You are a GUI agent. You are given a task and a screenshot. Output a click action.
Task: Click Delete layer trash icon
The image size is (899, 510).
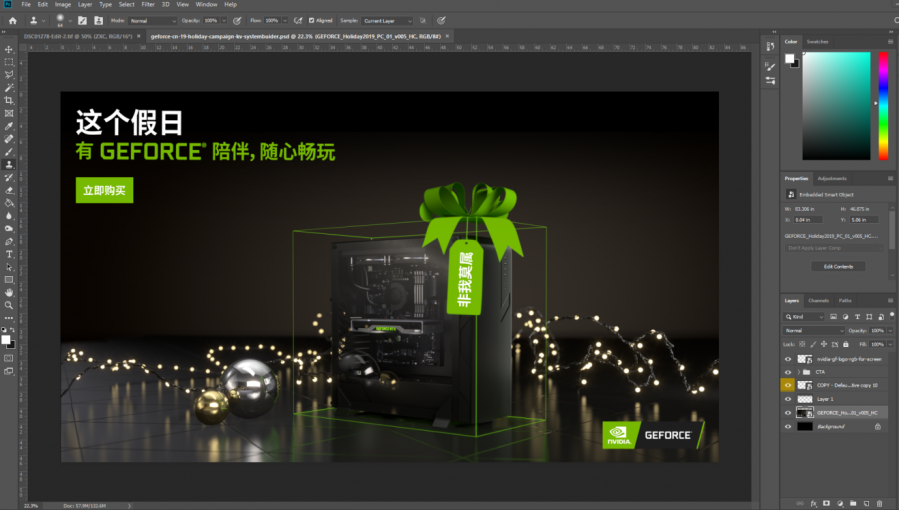click(880, 504)
